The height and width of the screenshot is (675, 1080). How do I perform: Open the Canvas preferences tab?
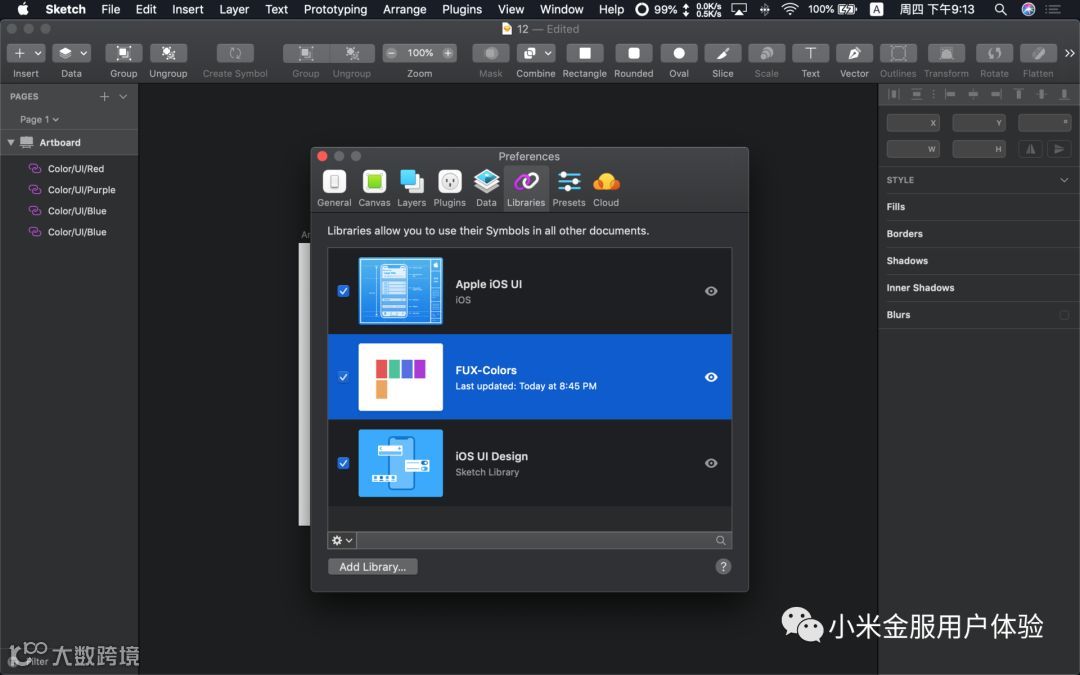[374, 188]
